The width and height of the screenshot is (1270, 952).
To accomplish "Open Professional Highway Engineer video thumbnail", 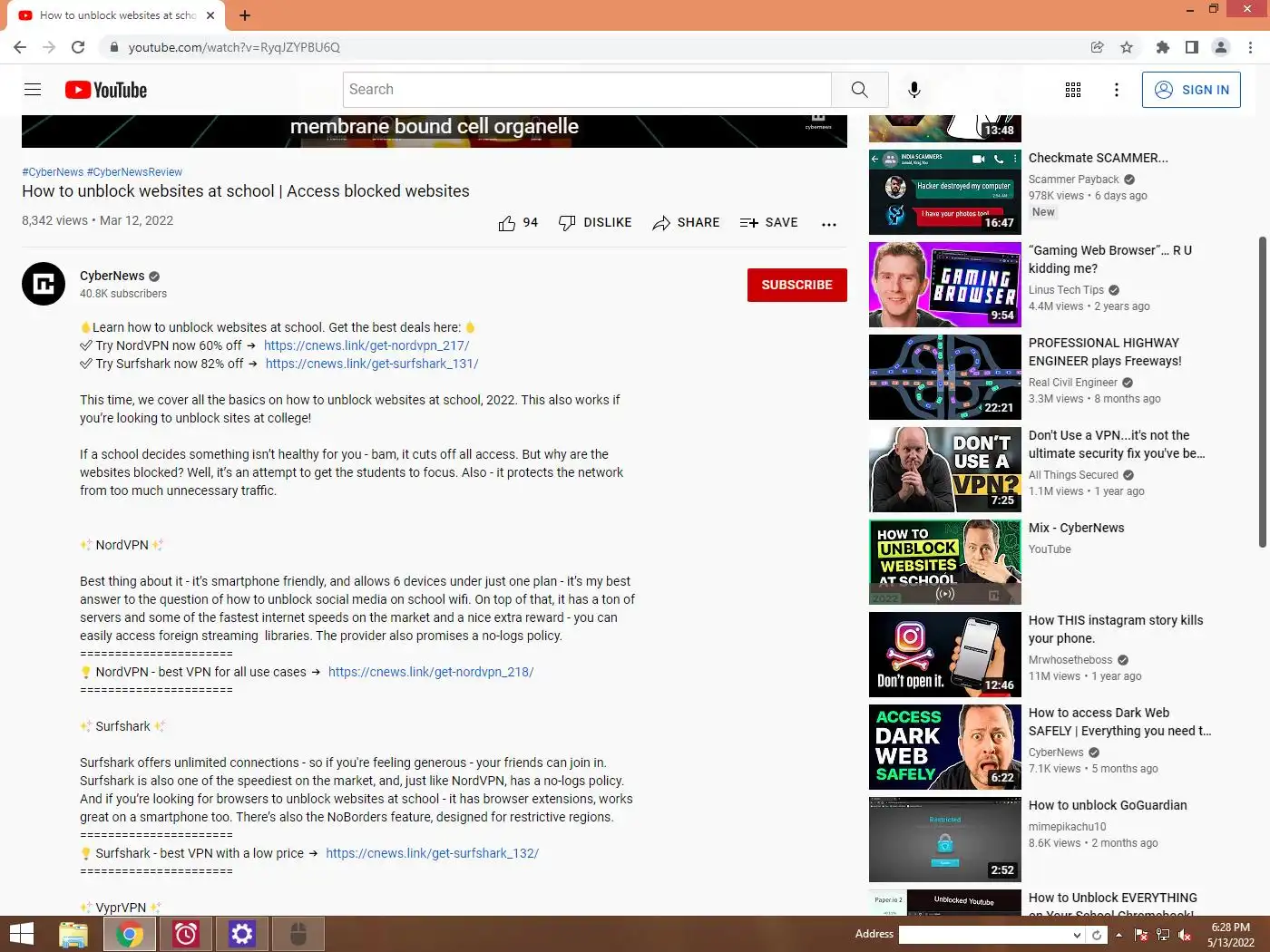I will [x=945, y=377].
